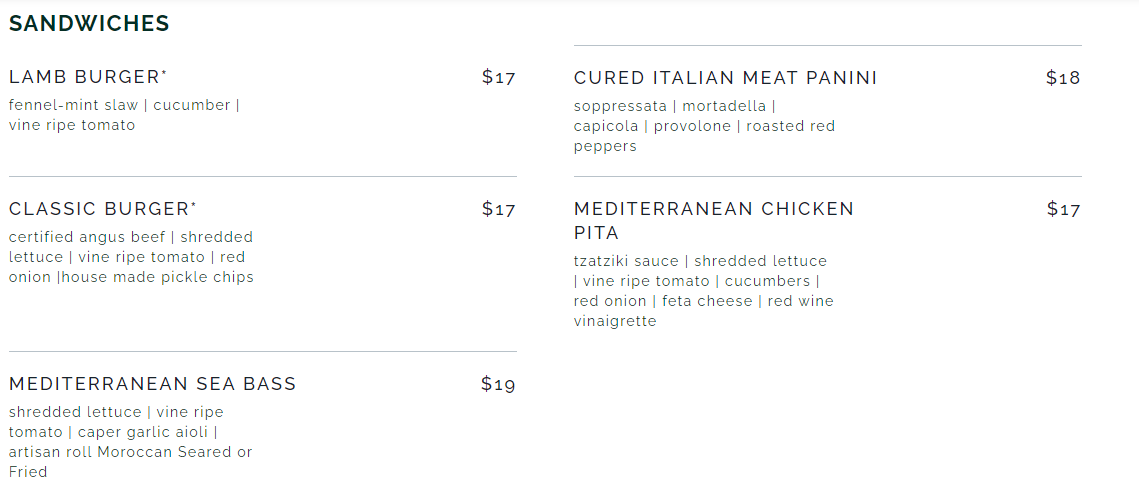Click the certified angus beef description

click(x=131, y=257)
